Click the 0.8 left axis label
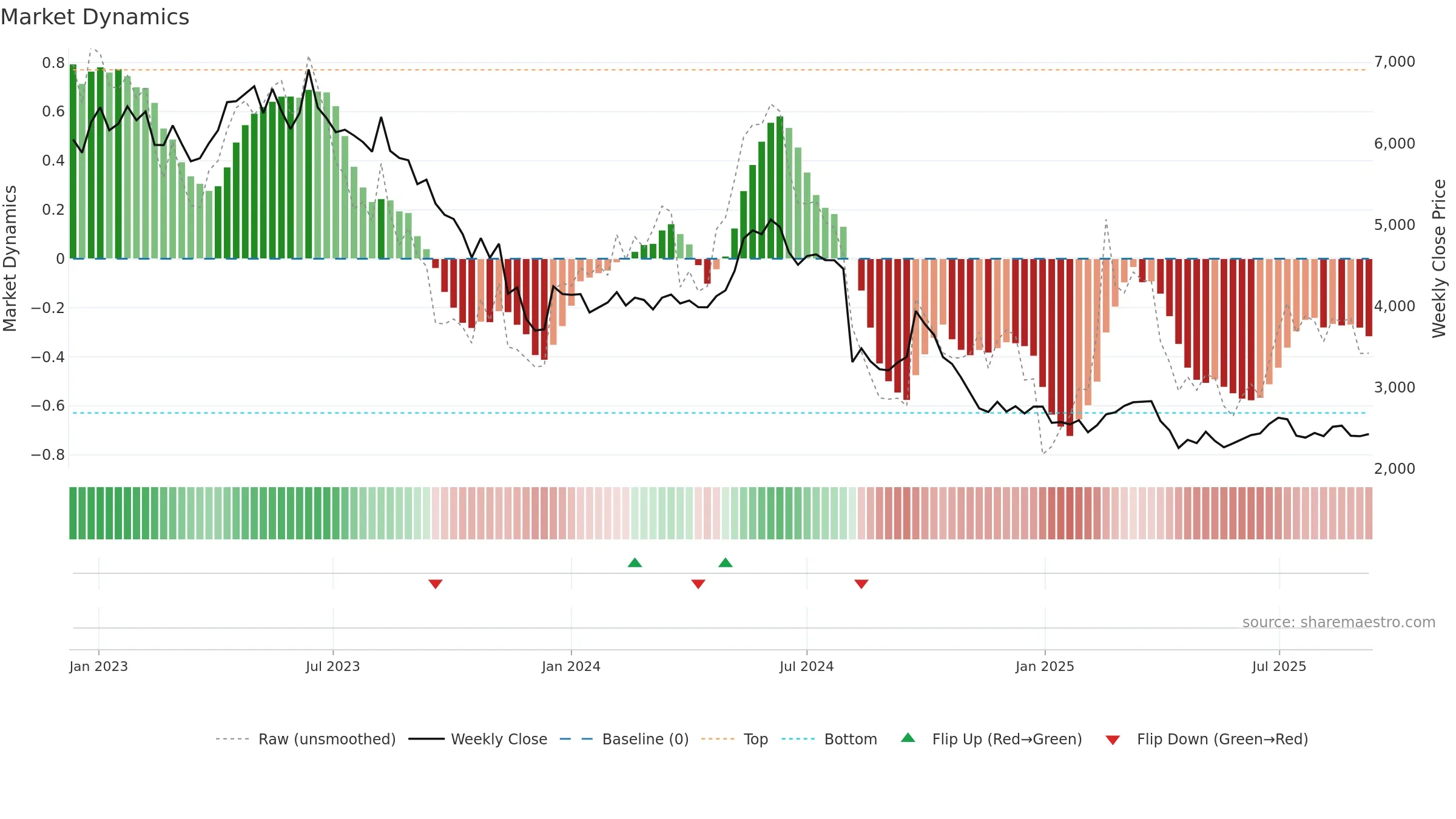Image resolution: width=1456 pixels, height=819 pixels. click(x=53, y=62)
